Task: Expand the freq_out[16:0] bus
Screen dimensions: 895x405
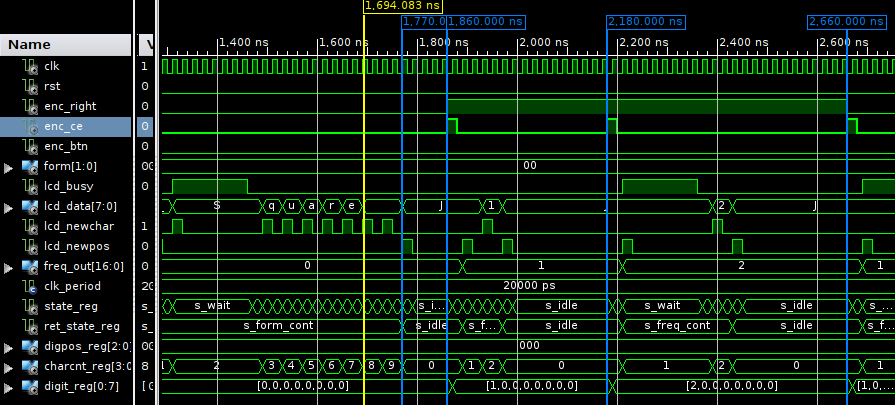Action: click(x=10, y=267)
